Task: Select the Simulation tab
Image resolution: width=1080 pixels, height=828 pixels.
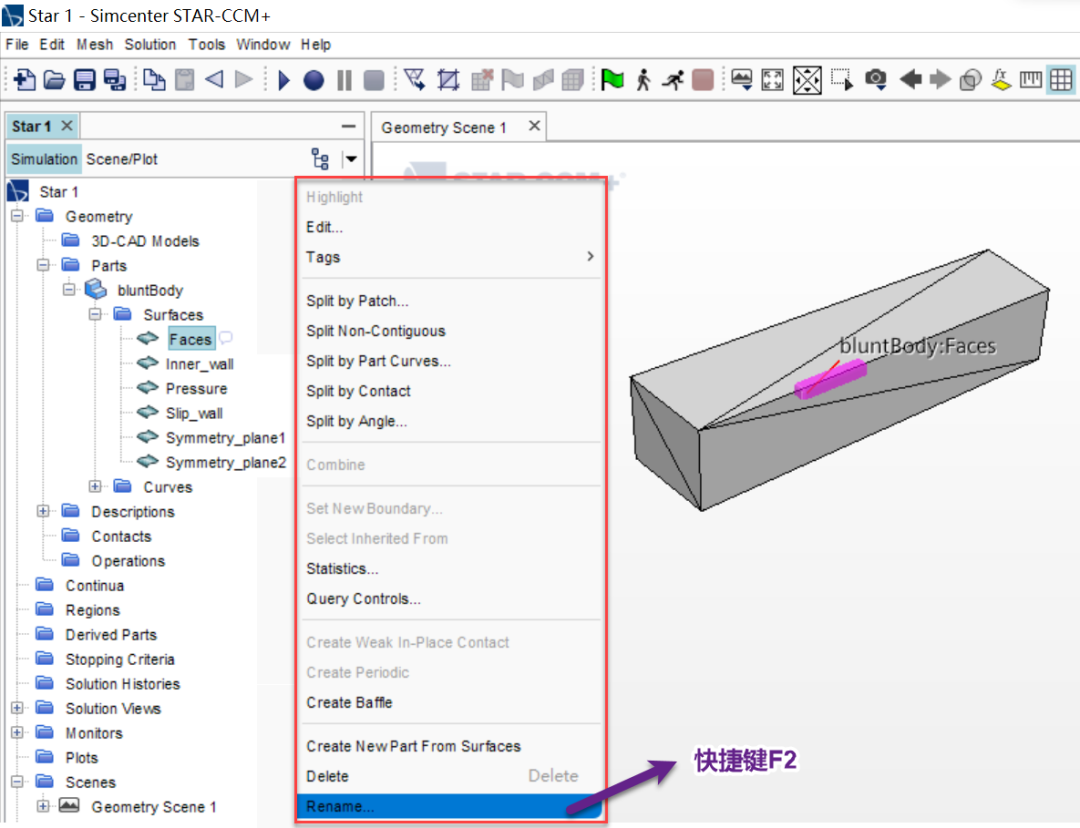Action: tap(44, 159)
